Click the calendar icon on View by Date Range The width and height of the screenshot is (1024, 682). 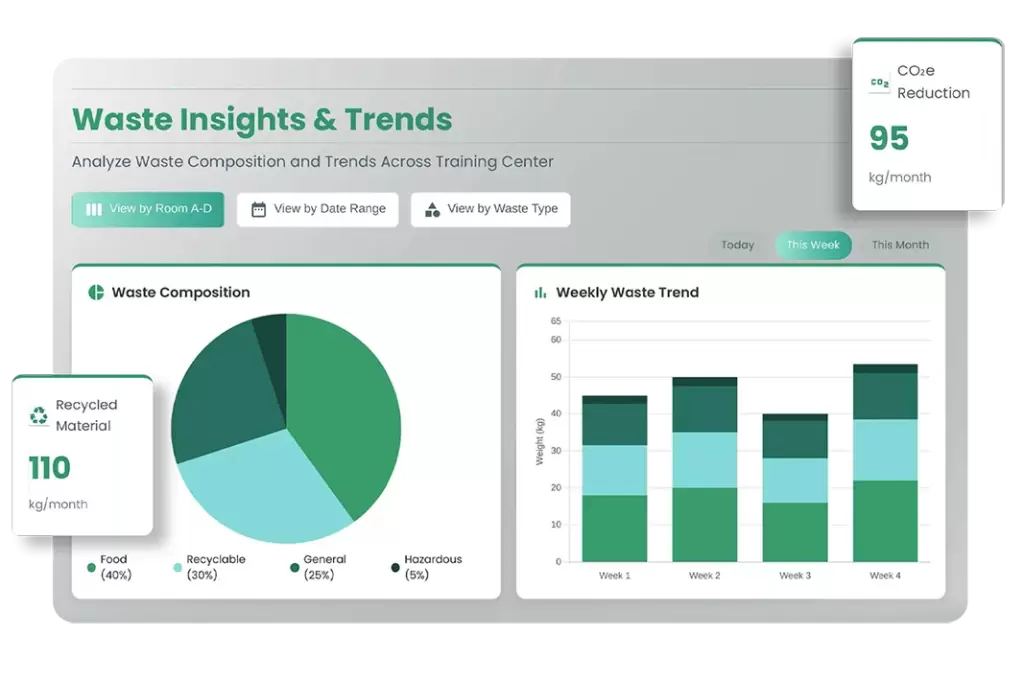[256, 209]
